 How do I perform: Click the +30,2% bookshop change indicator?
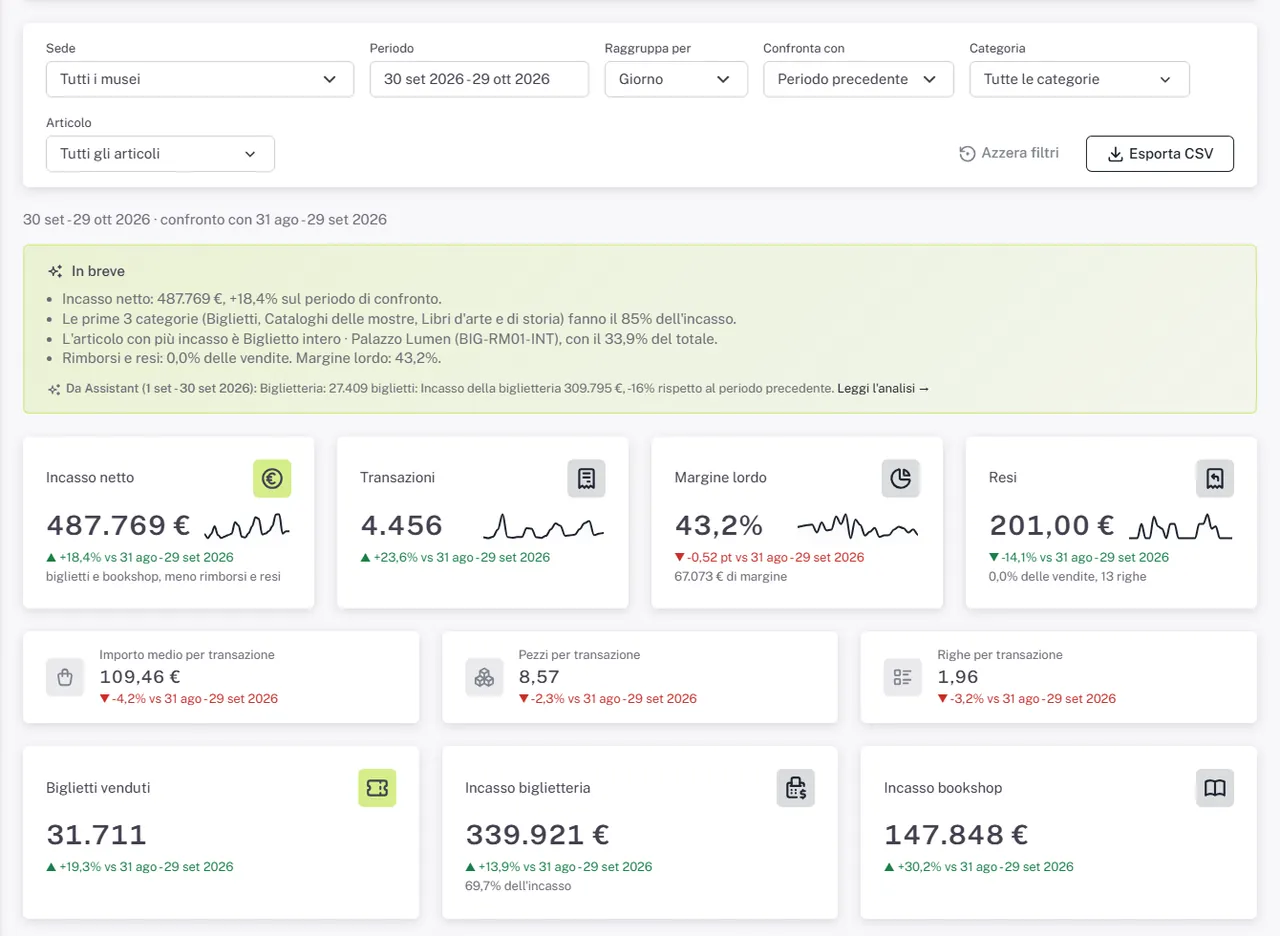979,867
